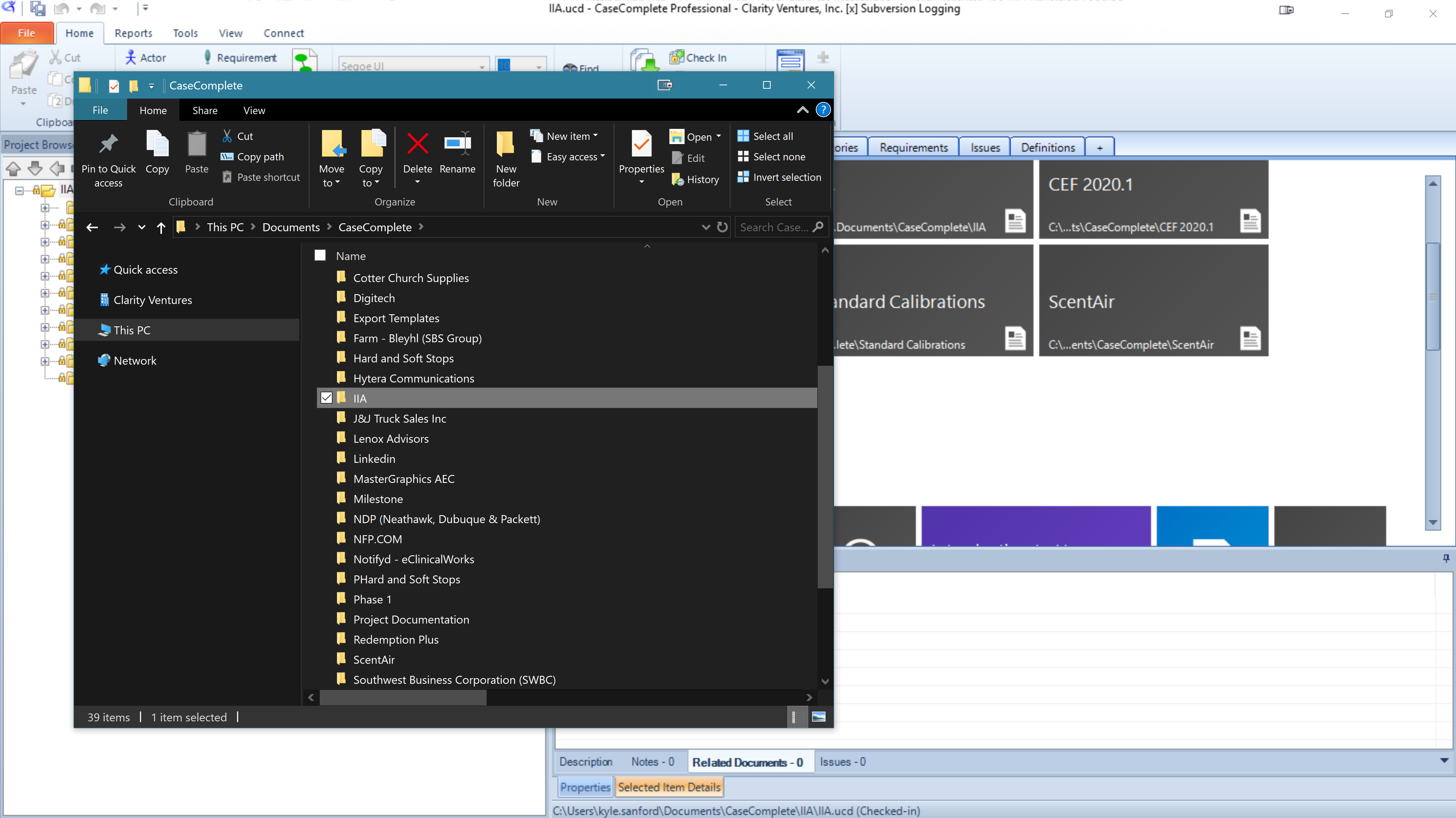Click the Actor icon in CaseComplete ribbon
This screenshot has width=1456, height=818.
[130, 58]
